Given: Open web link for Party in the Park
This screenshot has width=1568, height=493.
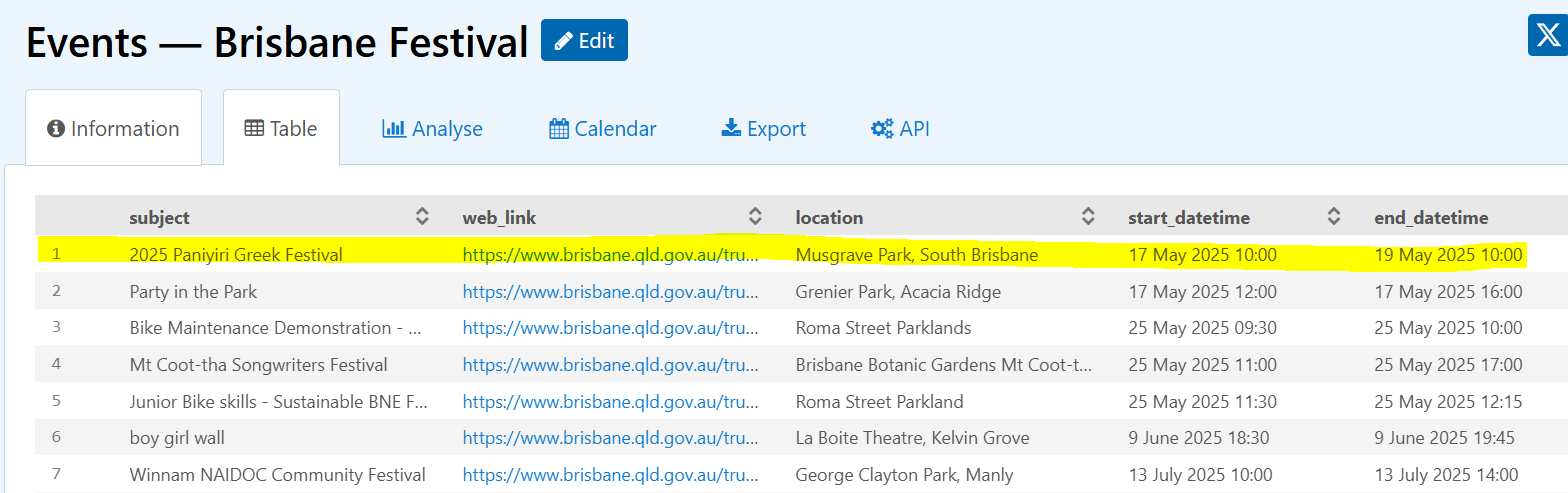Looking at the screenshot, I should pos(610,292).
